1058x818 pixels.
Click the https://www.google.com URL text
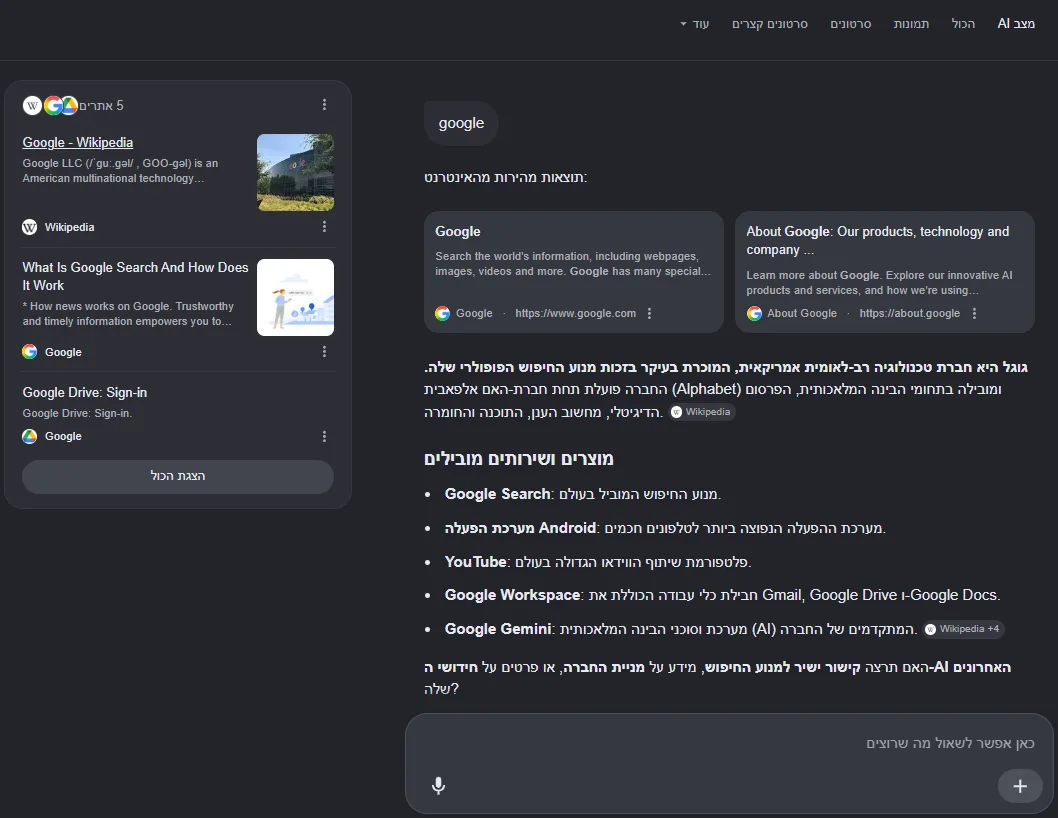coord(576,313)
